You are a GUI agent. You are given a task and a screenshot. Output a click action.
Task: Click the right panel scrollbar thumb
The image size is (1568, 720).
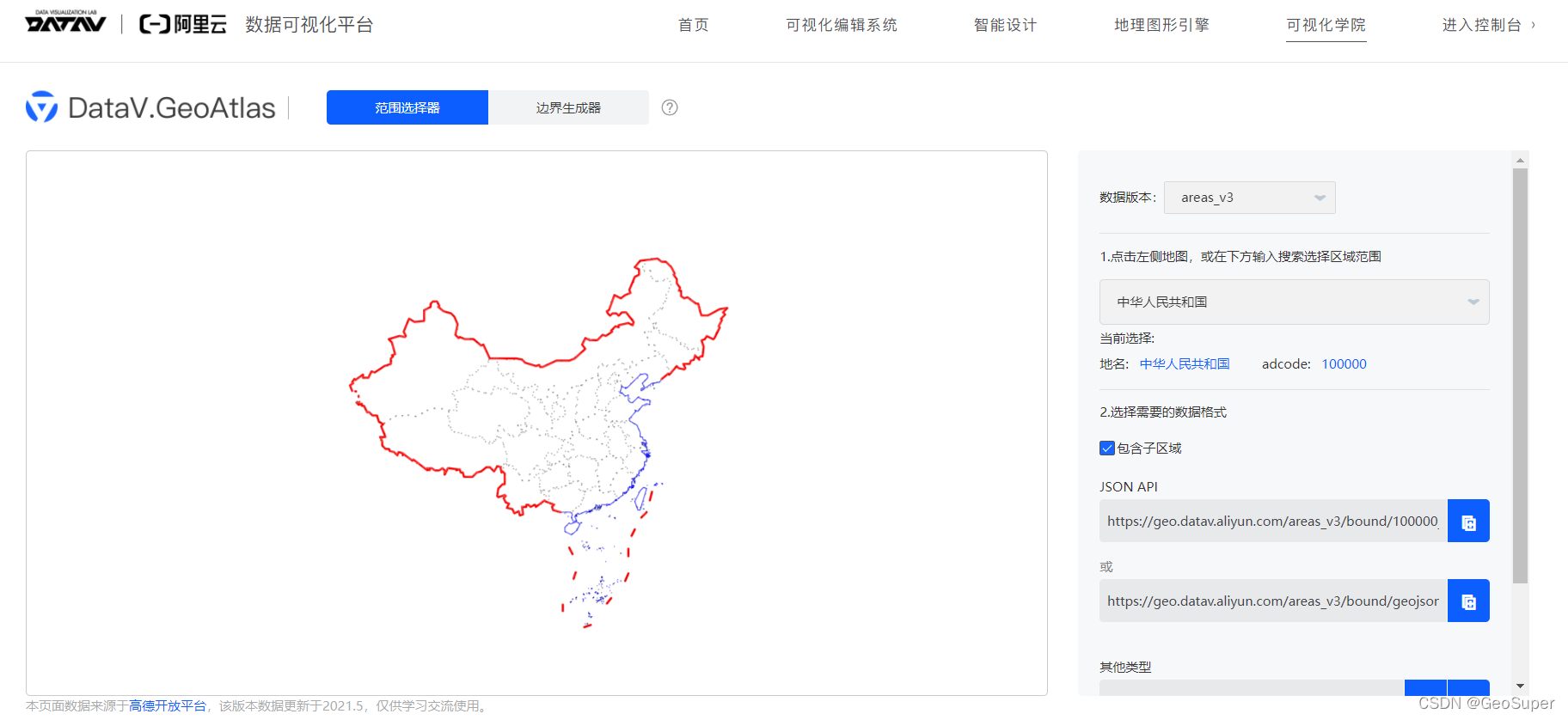click(1520, 375)
